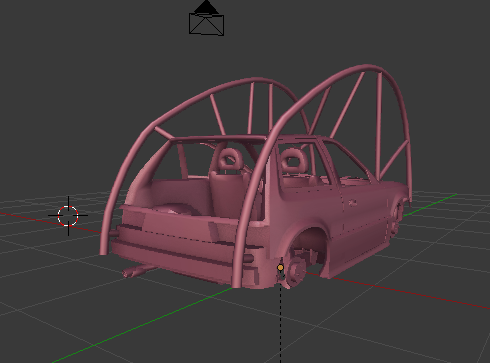
Task: Click the 3D cursor crosshair
Action: (68, 216)
